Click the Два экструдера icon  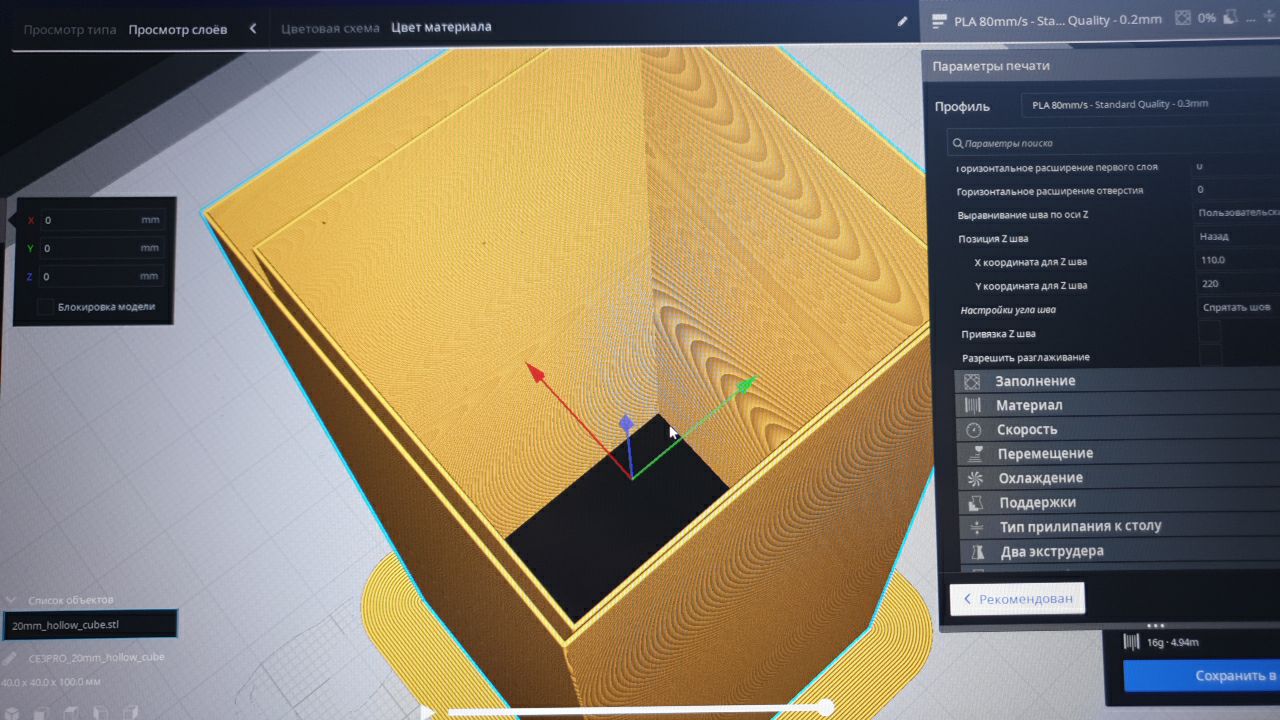pyautogui.click(x=979, y=551)
